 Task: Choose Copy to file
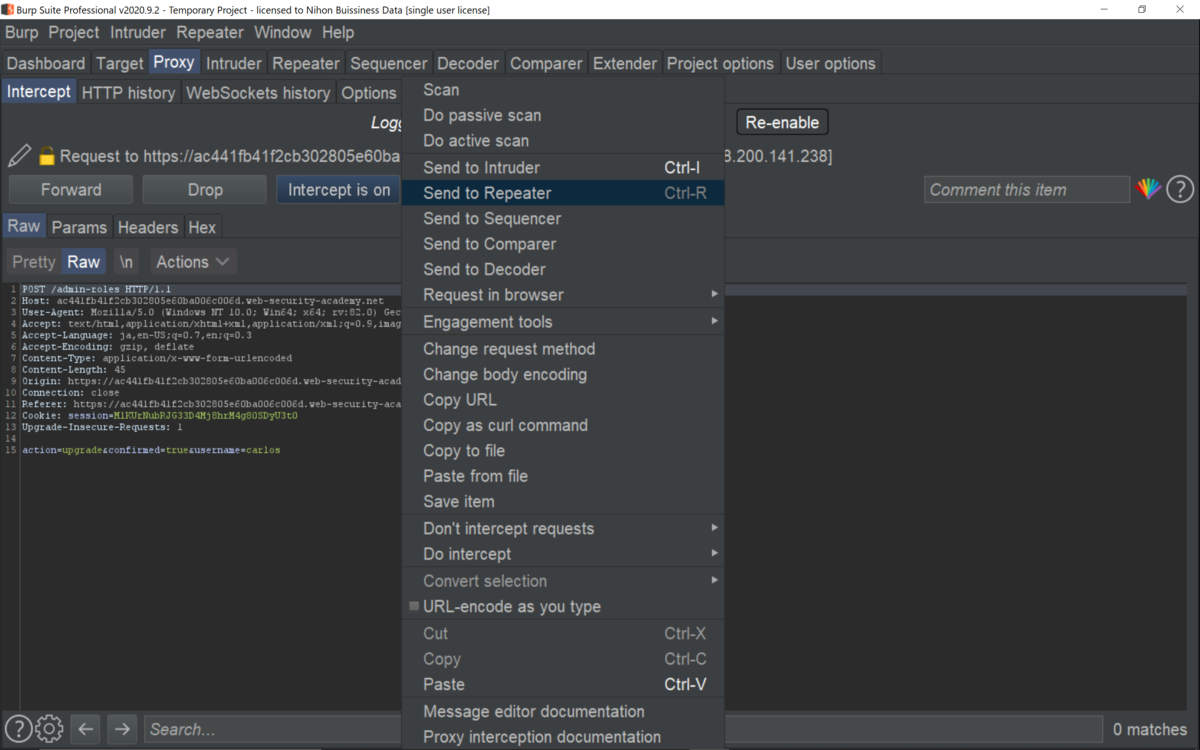pyautogui.click(x=562, y=451)
